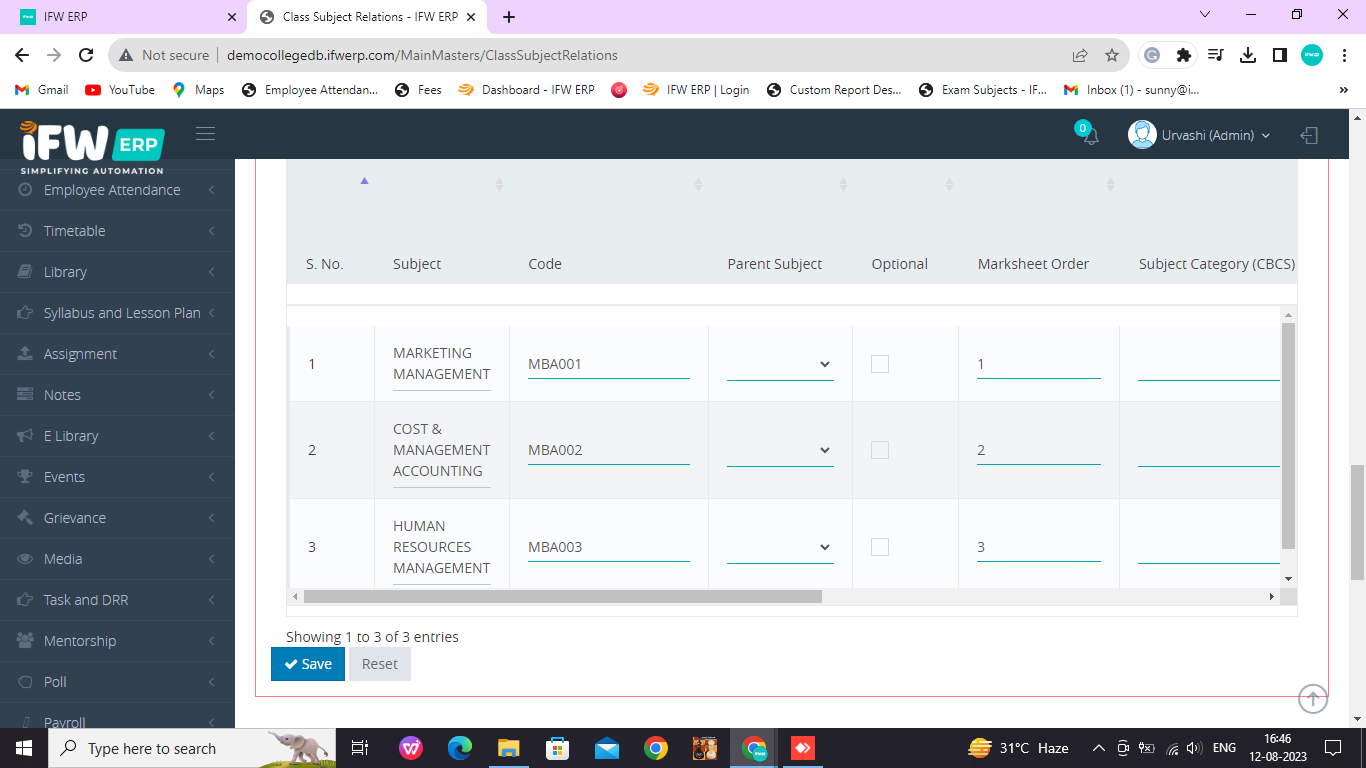
Task: Click the address bar URL
Action: (422, 55)
